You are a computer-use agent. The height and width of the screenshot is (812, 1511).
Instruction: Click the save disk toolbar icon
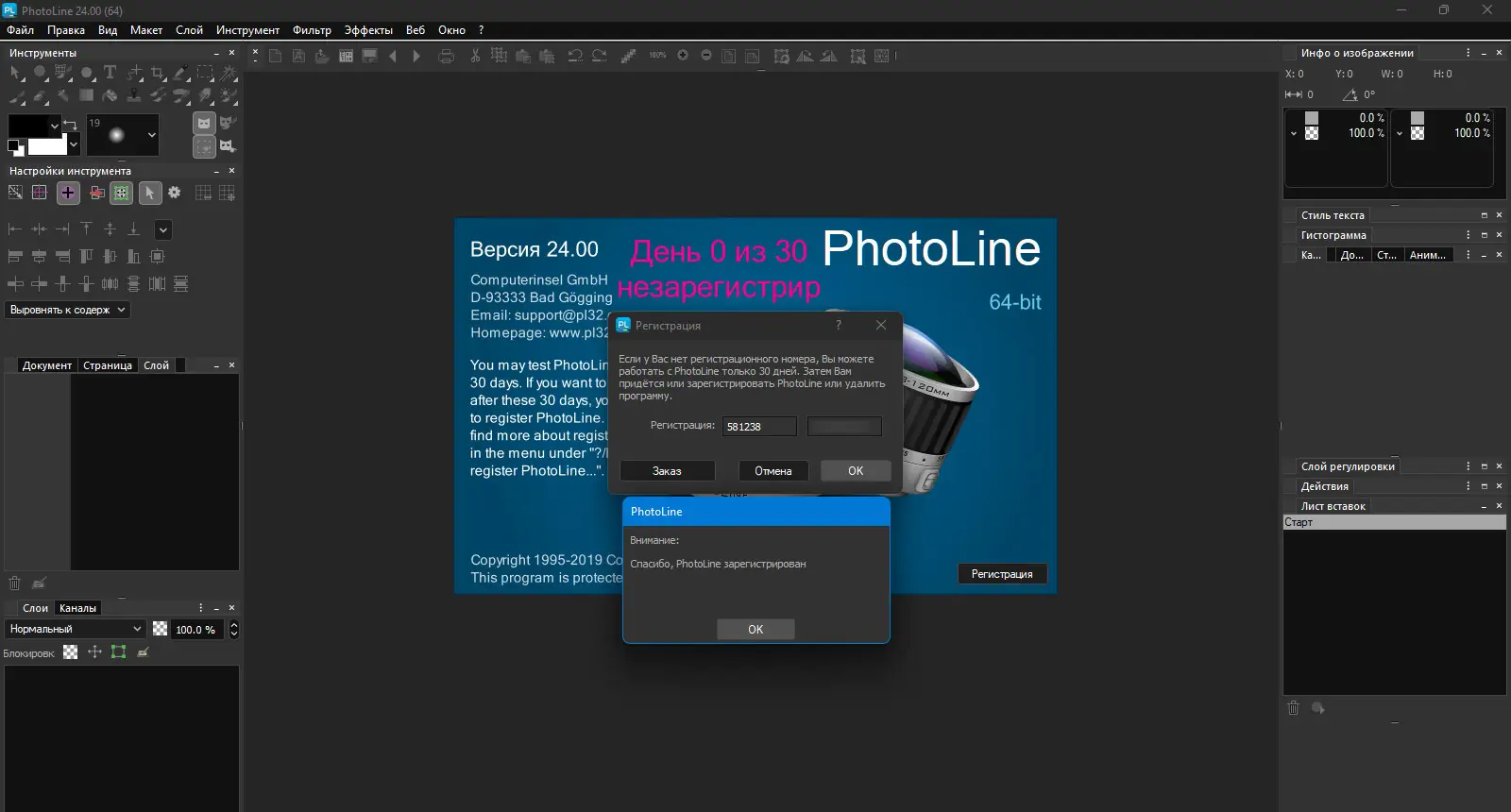coord(369,56)
